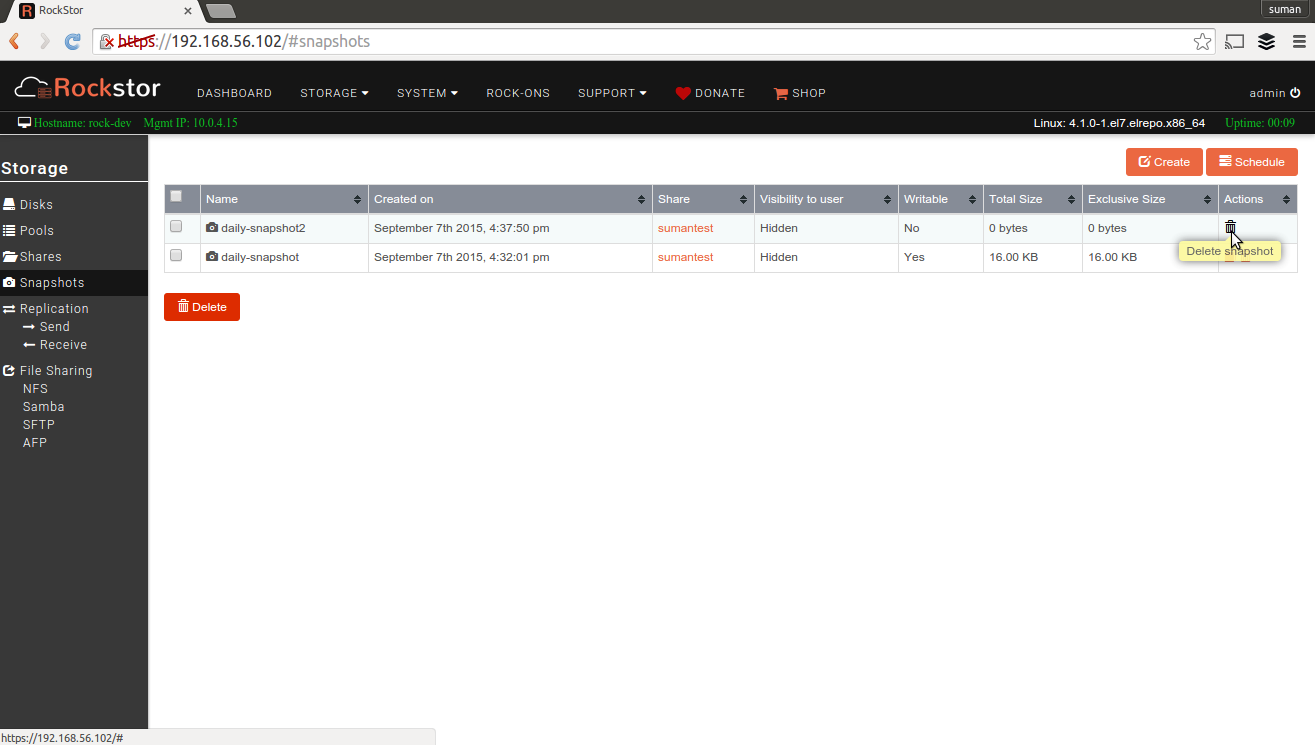Click the trash icon for daily-snapshot2

(1230, 227)
